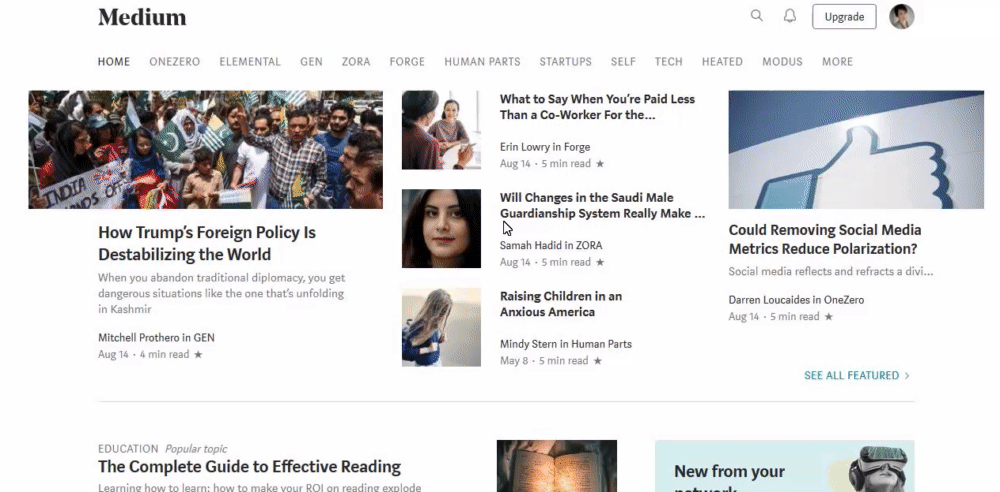Click member star on Erin Lowry article

coord(600,163)
